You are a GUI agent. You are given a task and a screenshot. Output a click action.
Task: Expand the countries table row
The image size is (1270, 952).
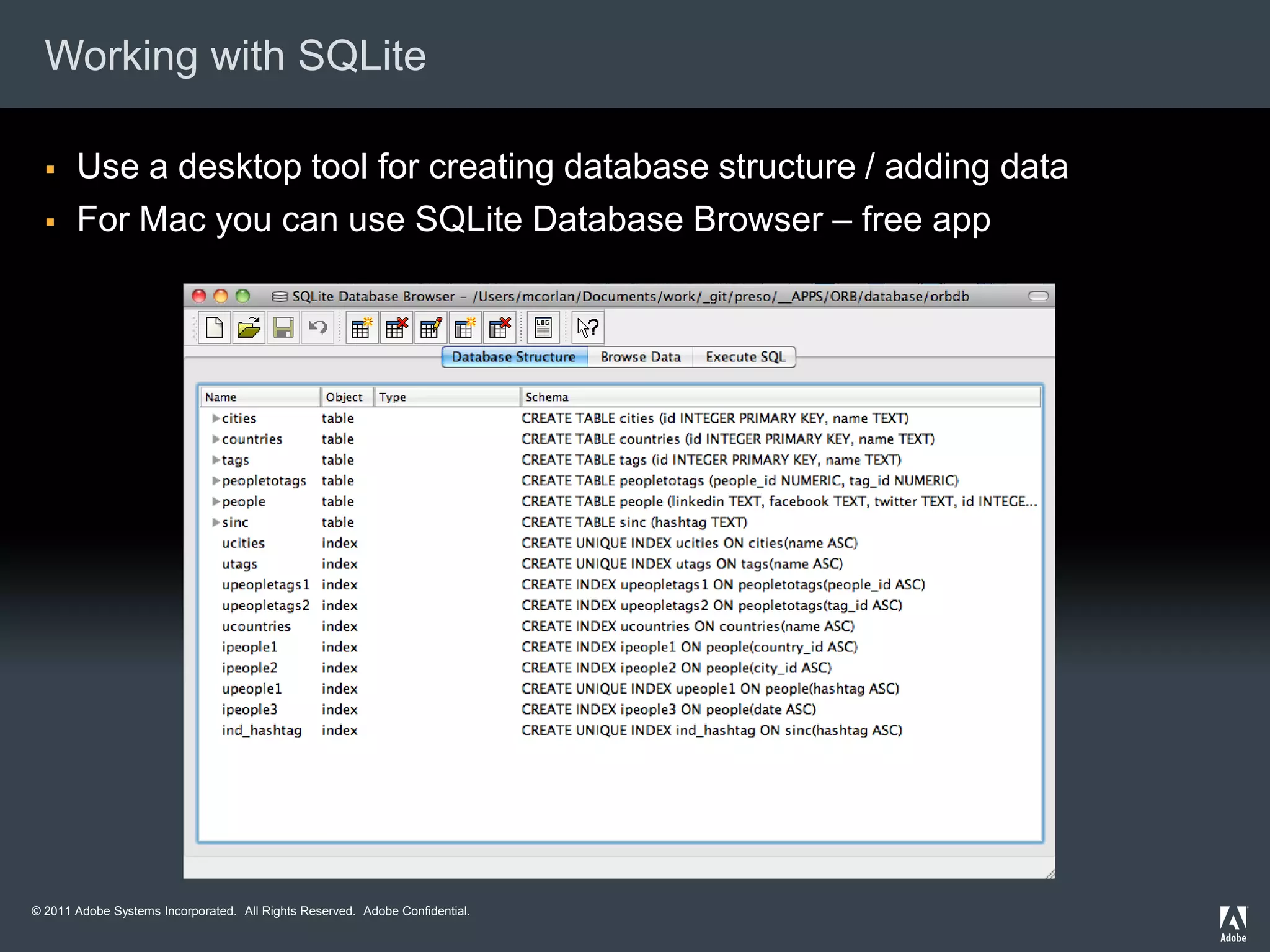click(x=216, y=439)
